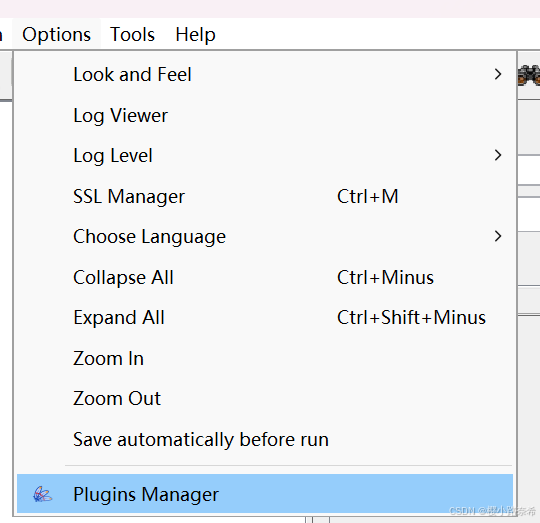Open the Plugins Manager entry

[265, 494]
